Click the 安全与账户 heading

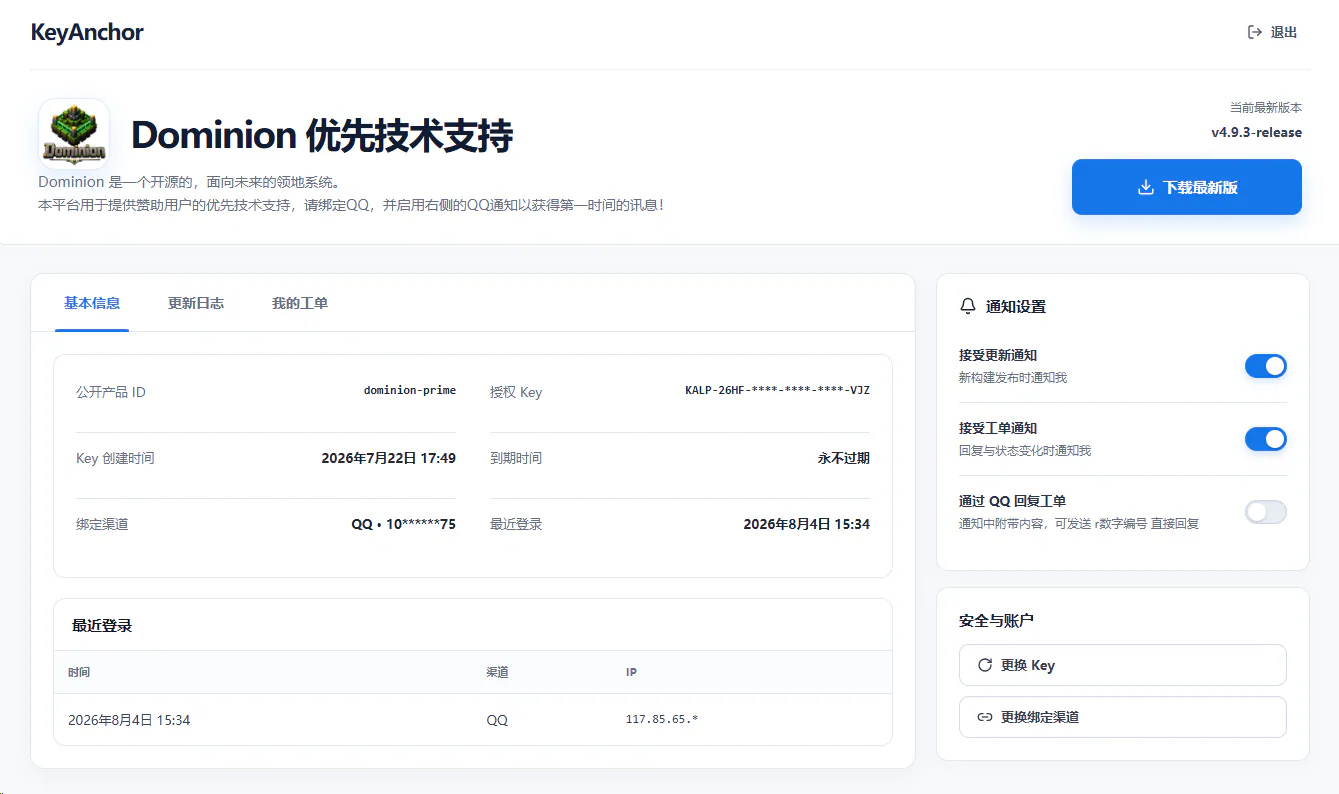click(x=996, y=620)
